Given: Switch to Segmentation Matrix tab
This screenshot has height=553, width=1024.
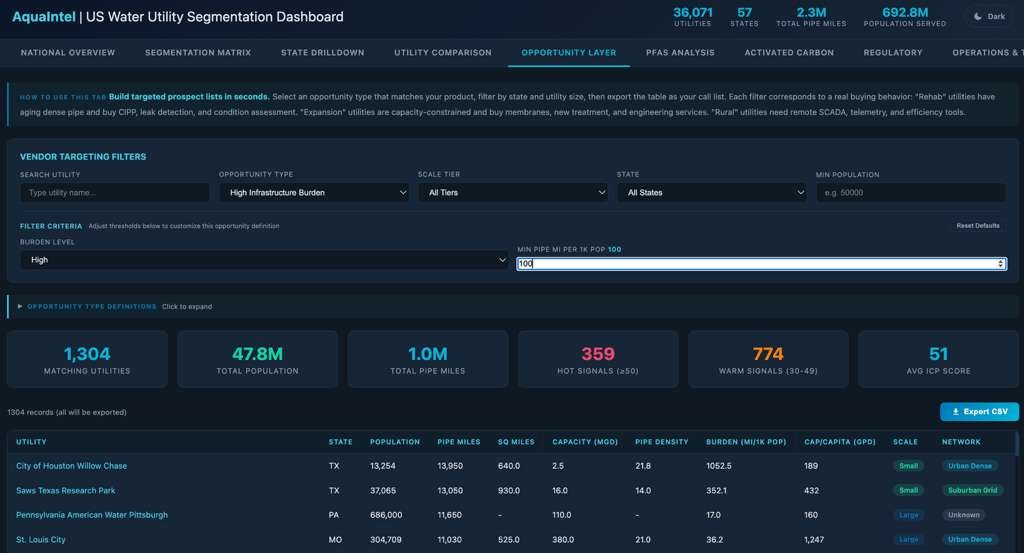Looking at the screenshot, I should coord(198,52).
